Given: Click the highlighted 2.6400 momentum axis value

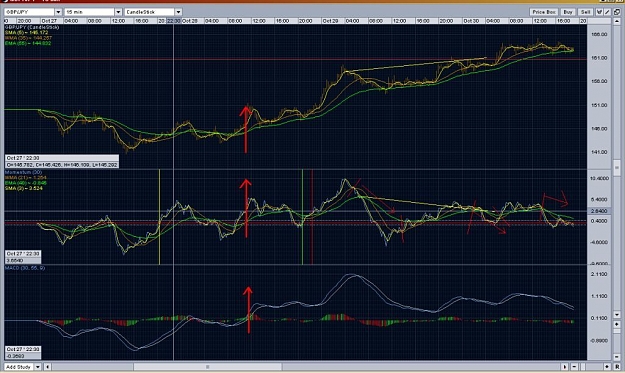Looking at the screenshot, I should tap(599, 211).
